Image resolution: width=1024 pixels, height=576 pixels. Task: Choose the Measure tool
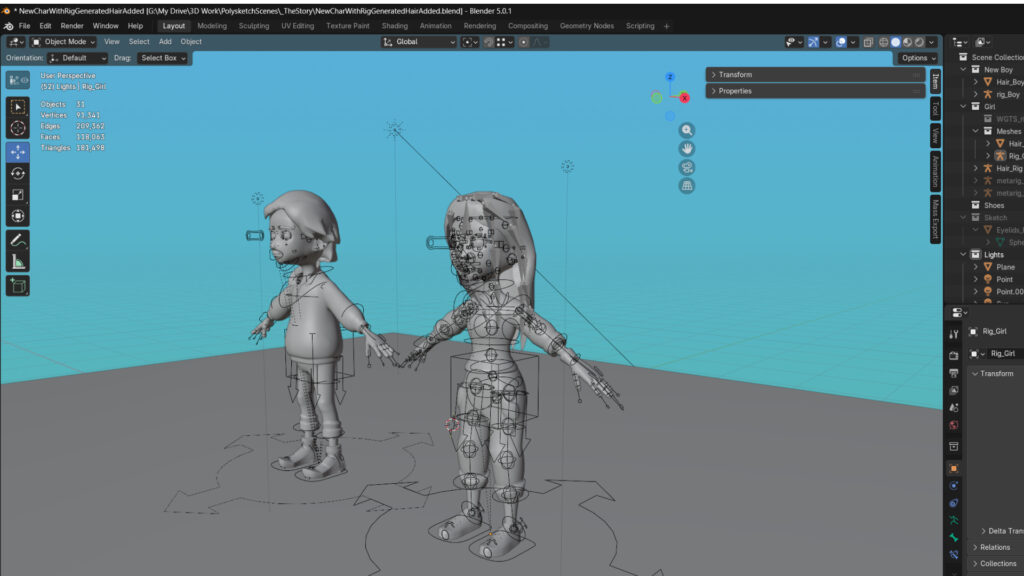click(x=18, y=262)
